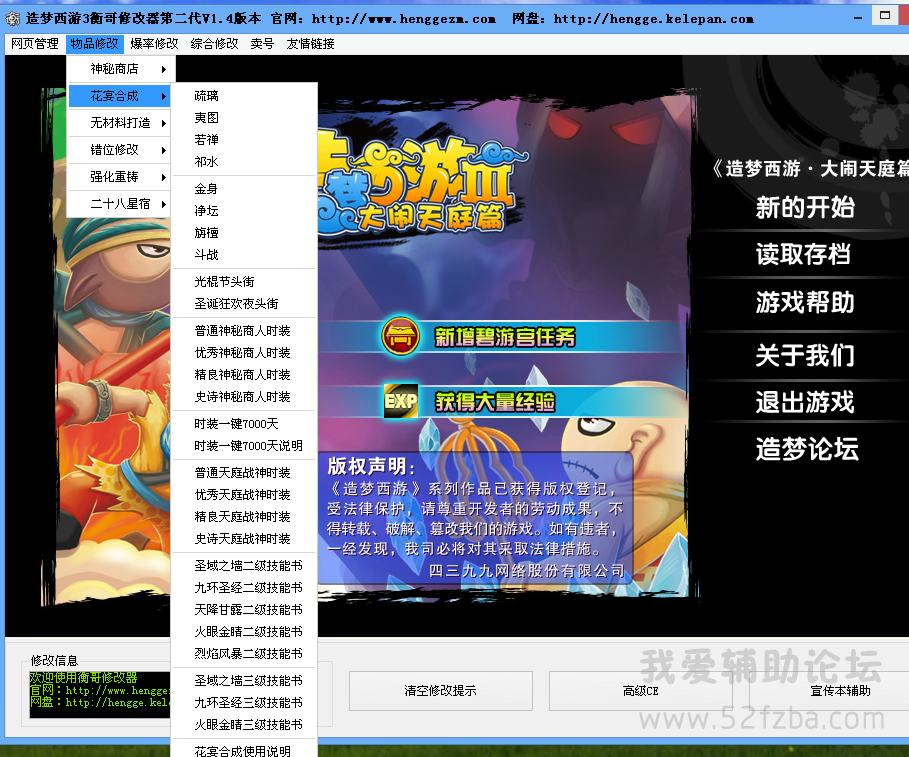Open the 卖号 menu
Screen dimensions: 909x757
[262, 43]
